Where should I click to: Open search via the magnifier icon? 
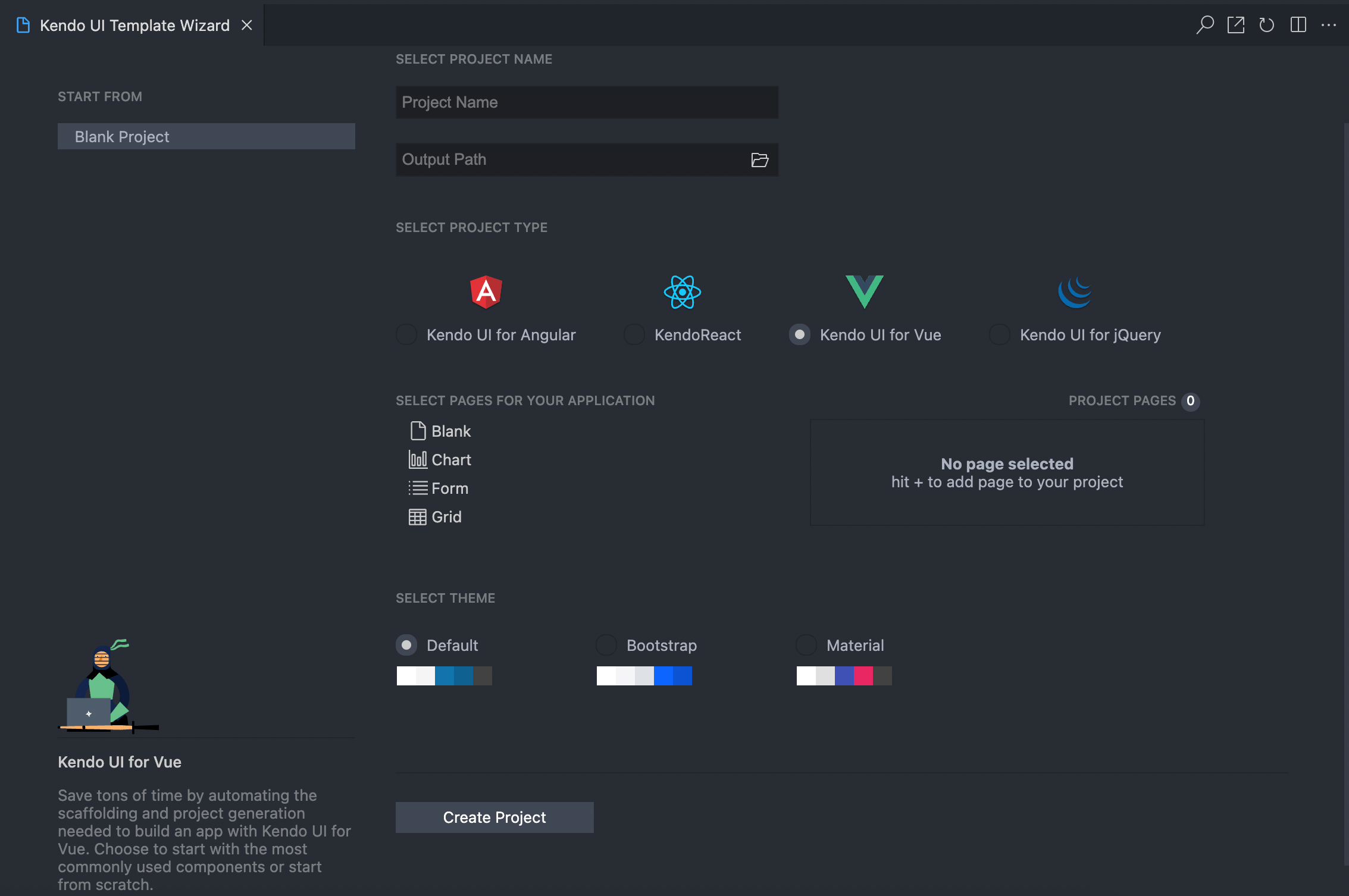click(1204, 24)
